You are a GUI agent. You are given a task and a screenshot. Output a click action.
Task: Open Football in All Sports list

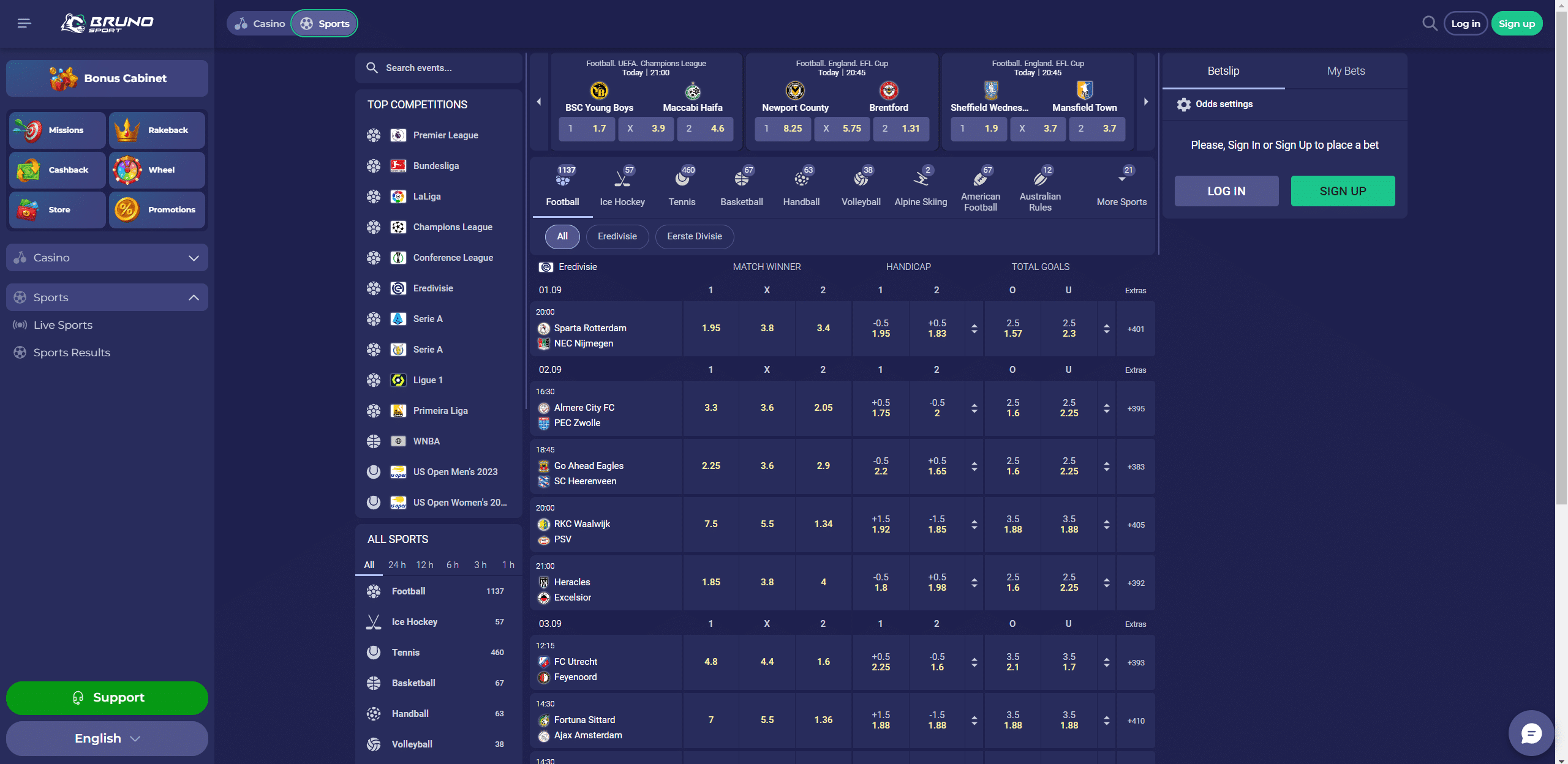[x=439, y=591]
